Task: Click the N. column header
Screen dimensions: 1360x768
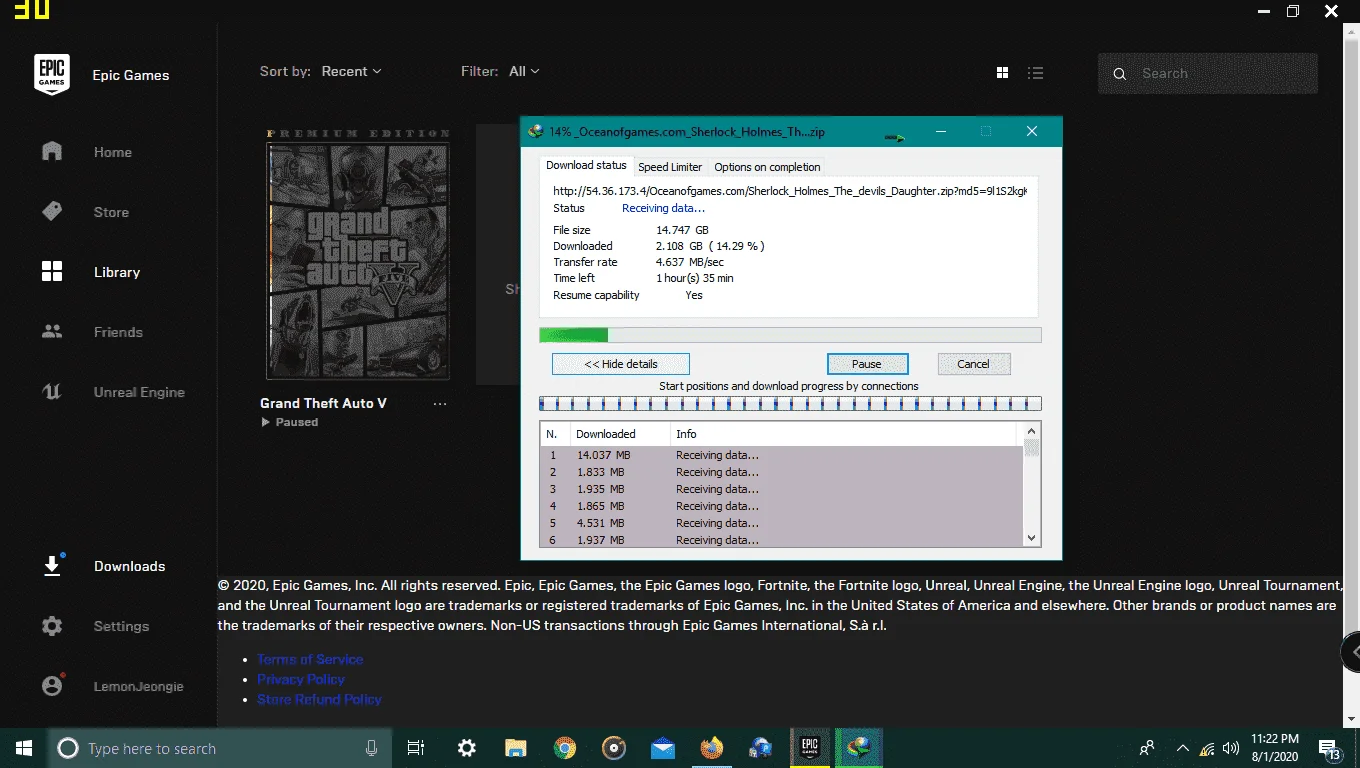Action: [x=554, y=434]
